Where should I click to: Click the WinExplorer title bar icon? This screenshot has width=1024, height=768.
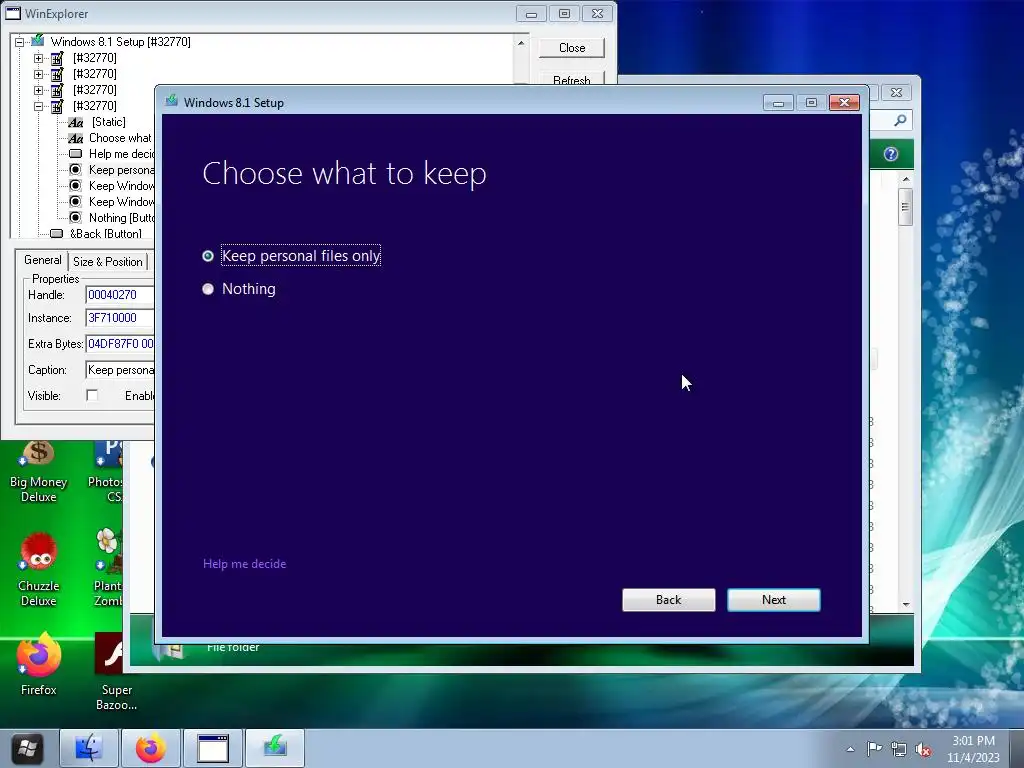12,13
